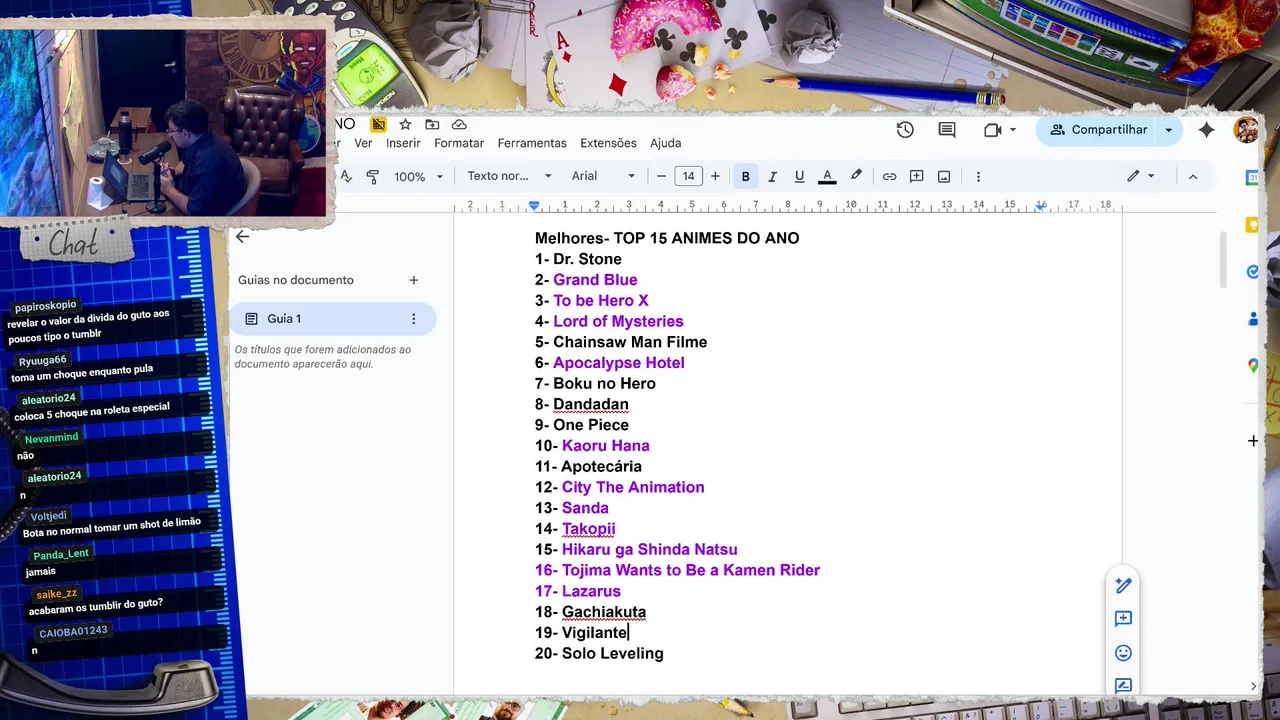Open the Ferramentas menu

(x=532, y=143)
